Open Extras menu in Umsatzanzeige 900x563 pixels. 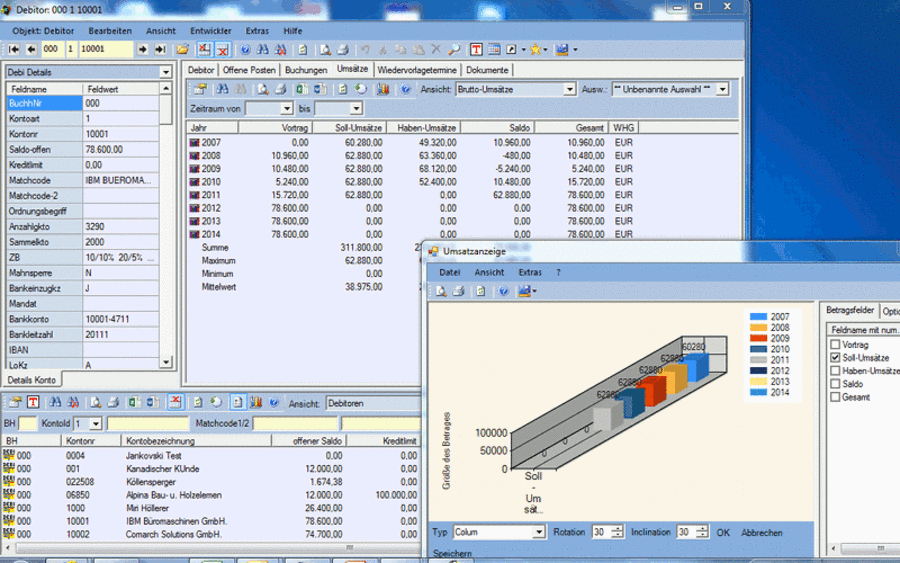[x=530, y=273]
